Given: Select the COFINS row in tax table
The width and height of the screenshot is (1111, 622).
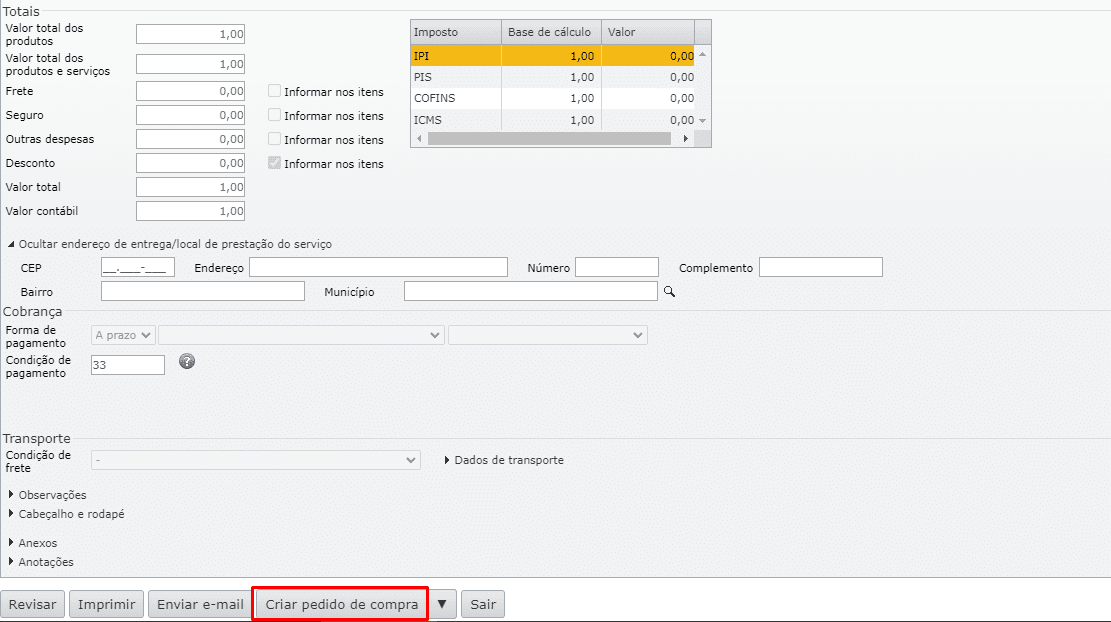Looking at the screenshot, I should pos(552,98).
